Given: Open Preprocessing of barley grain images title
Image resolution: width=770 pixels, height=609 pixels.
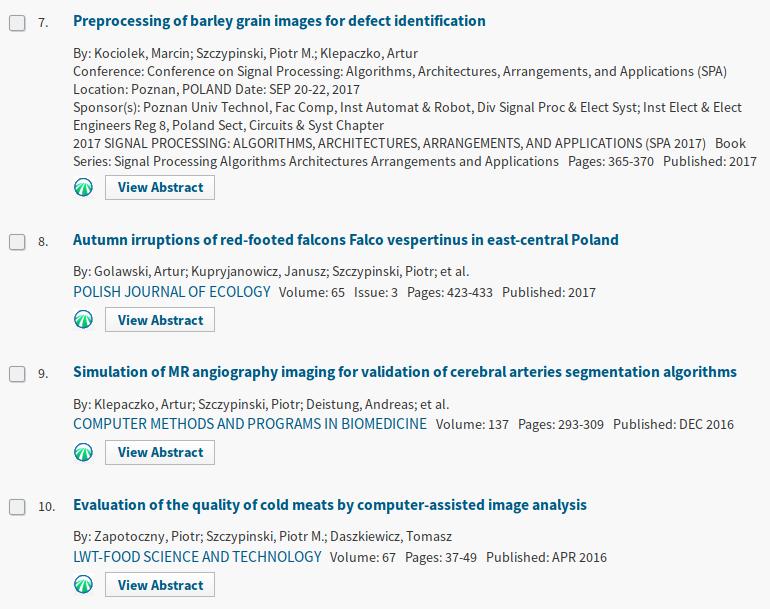Looking at the screenshot, I should (x=279, y=21).
